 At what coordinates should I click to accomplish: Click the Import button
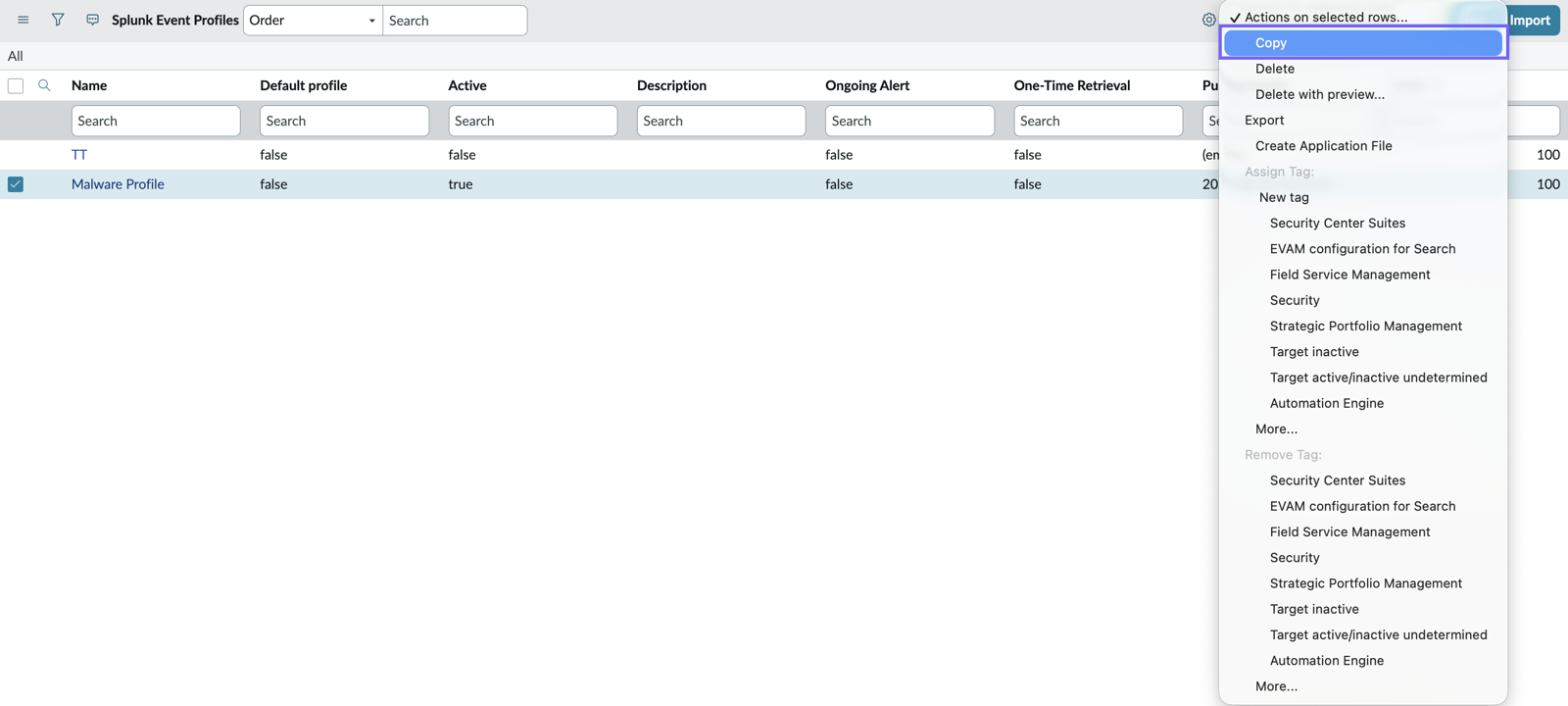[1532, 20]
